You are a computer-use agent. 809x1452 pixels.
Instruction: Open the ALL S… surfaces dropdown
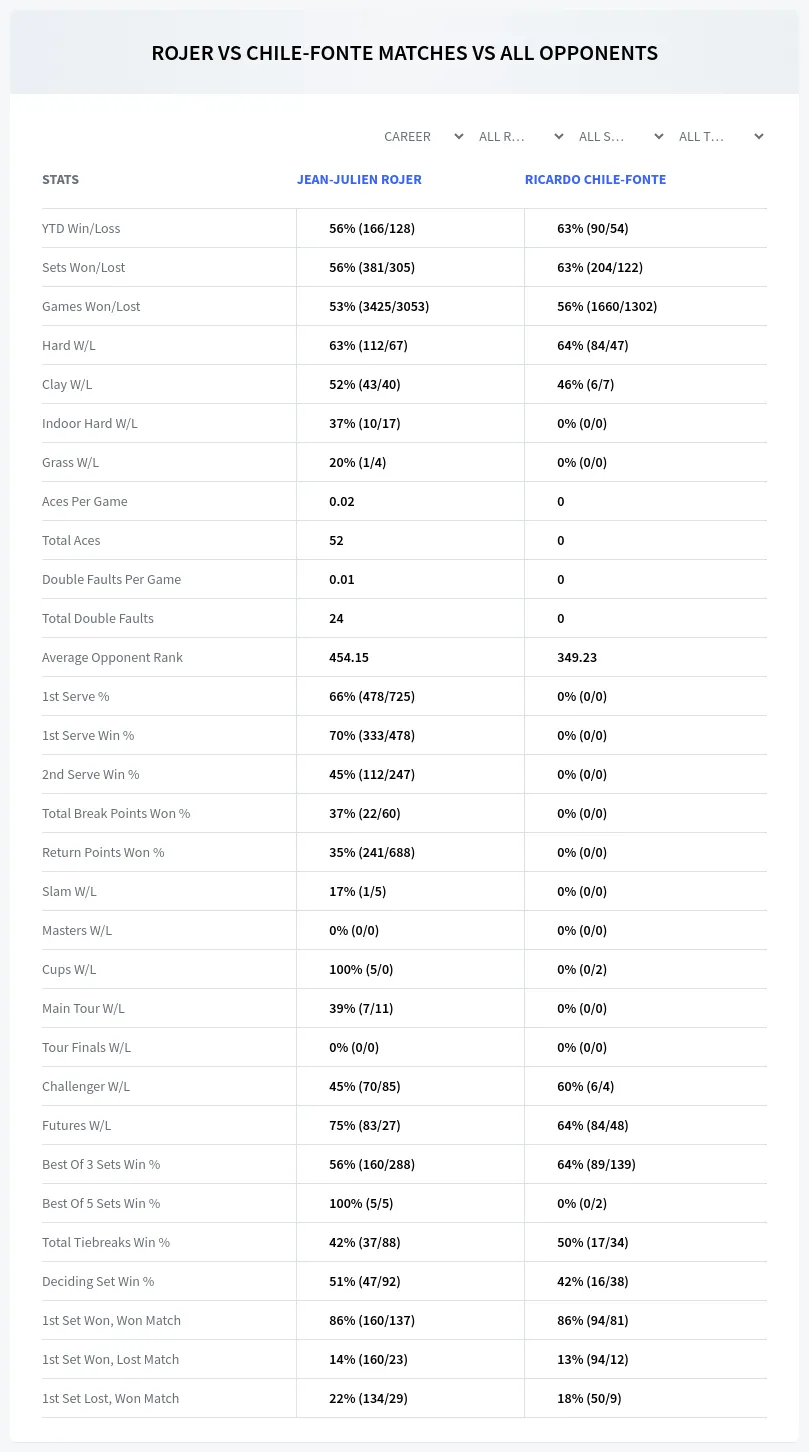(x=621, y=136)
